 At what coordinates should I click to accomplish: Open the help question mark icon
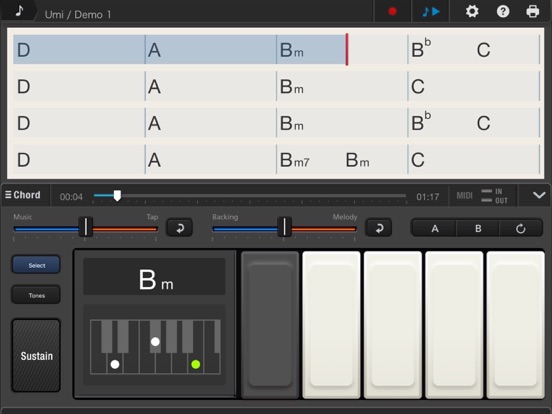click(x=503, y=12)
